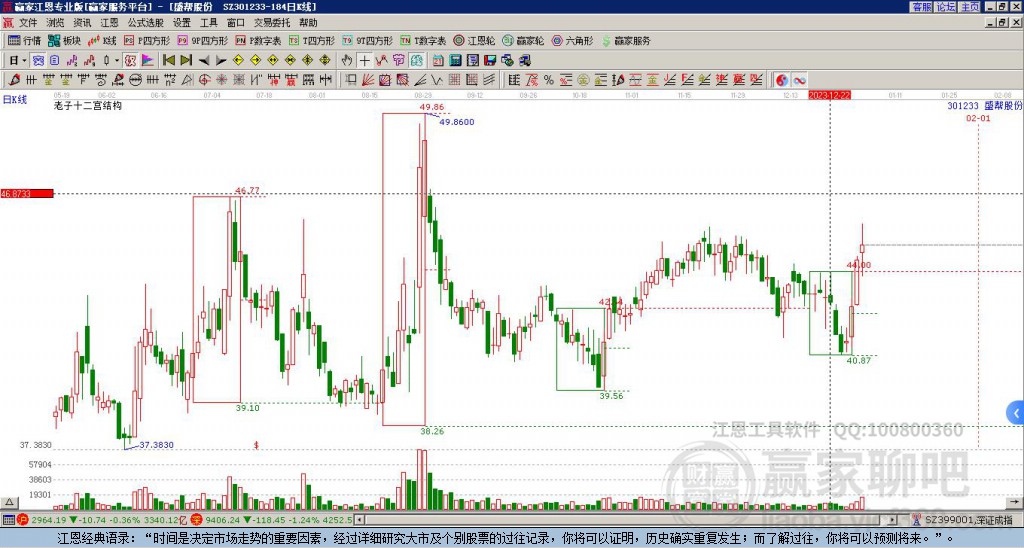The width and height of the screenshot is (1024, 548).
Task: Click the 37.3830 low price label
Action: pos(157,445)
